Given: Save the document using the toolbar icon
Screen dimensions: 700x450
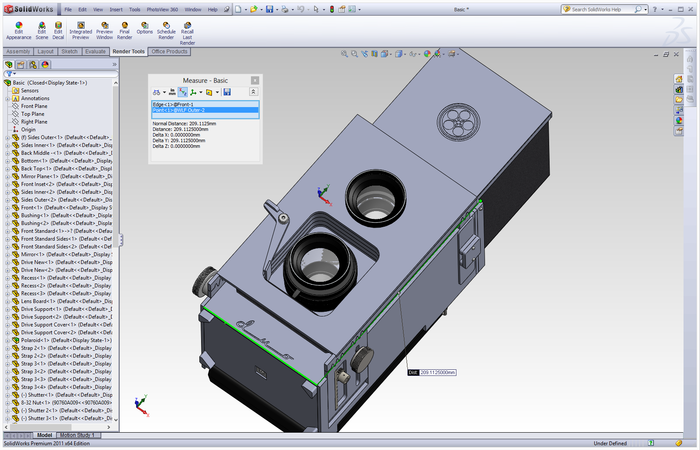Looking at the screenshot, I should click(269, 9).
